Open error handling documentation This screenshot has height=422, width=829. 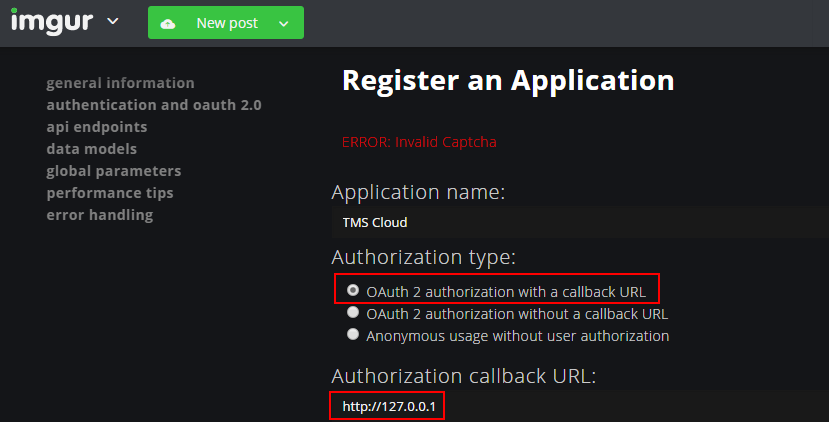click(99, 215)
